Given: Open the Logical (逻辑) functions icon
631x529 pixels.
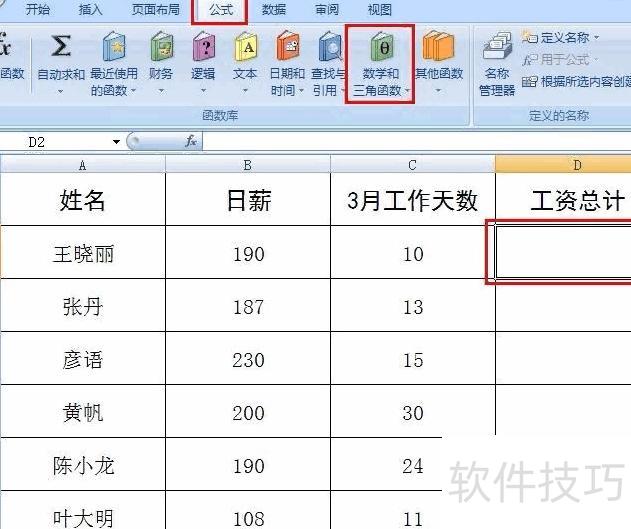Looking at the screenshot, I should [204, 46].
